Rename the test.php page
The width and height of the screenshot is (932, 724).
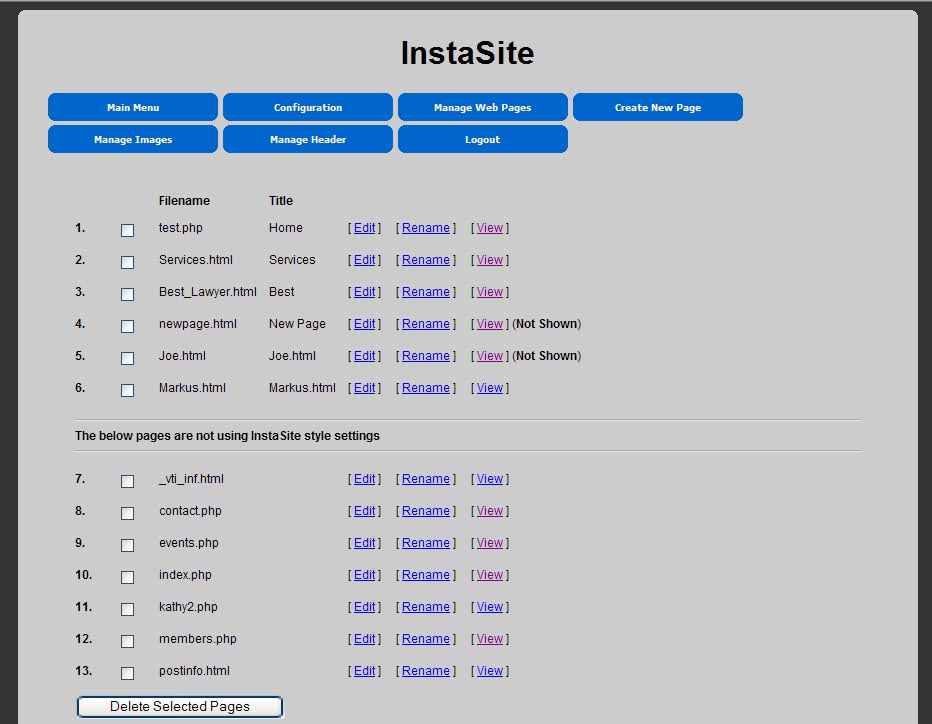tap(426, 228)
